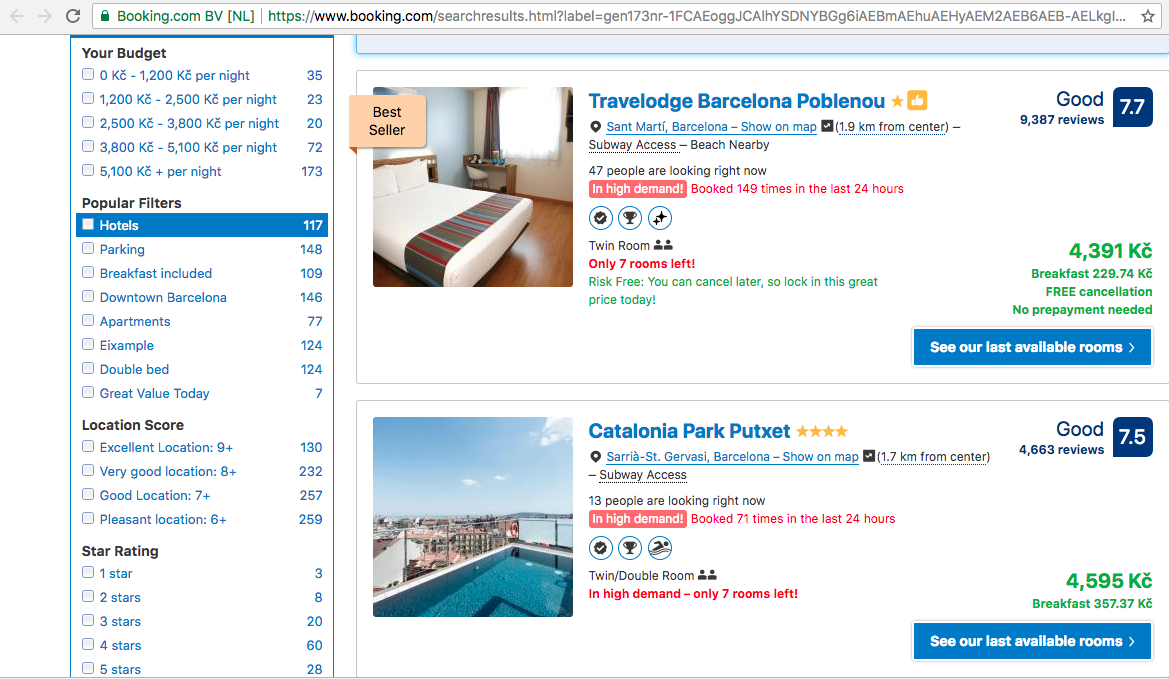
Task: Click the 4,391 Kč price
Action: coord(1110,250)
